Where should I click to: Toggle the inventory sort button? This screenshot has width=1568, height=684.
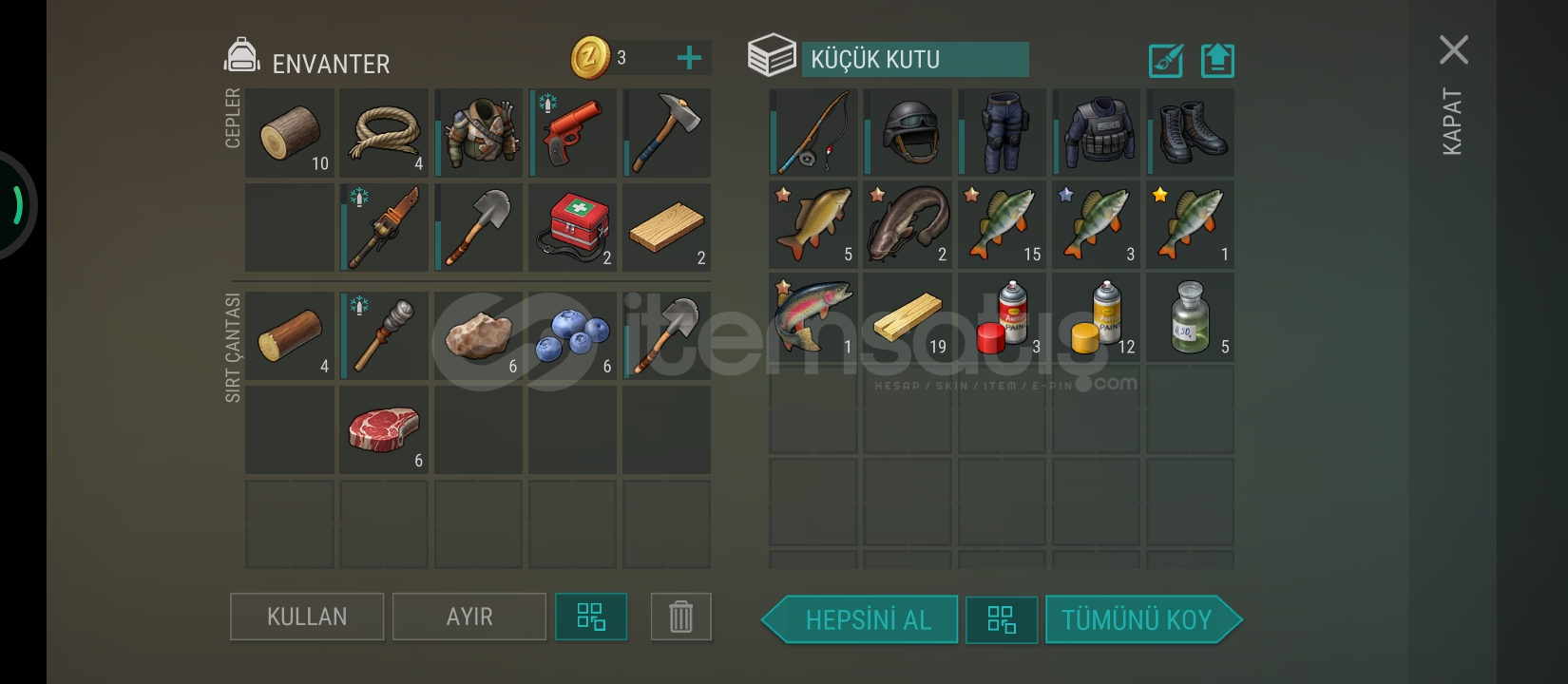click(x=591, y=617)
